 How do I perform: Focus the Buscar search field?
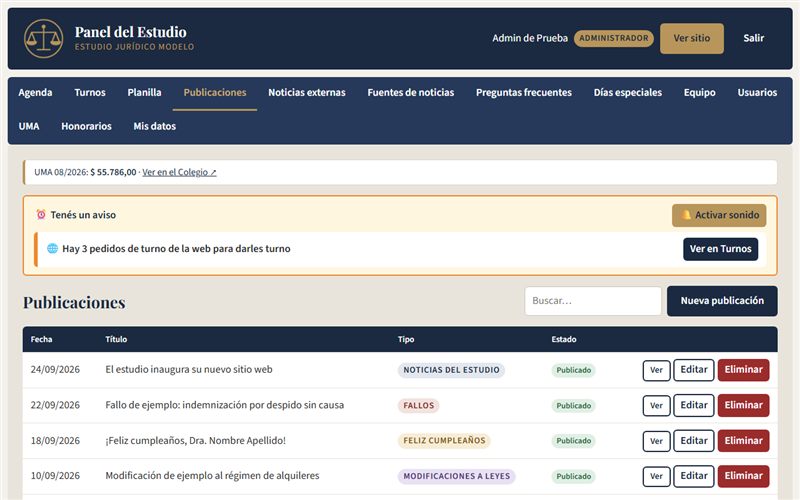[593, 301]
